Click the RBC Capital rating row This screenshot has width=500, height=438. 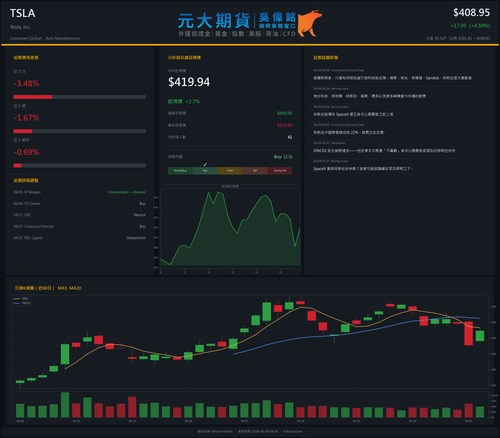pyautogui.click(x=80, y=238)
